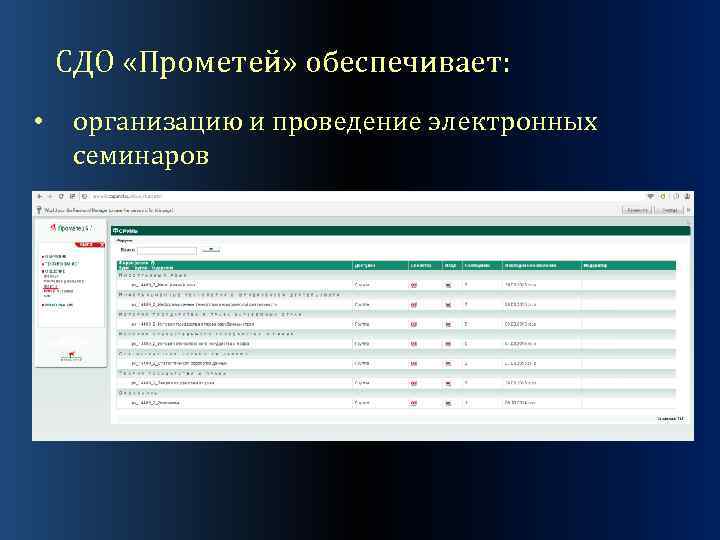Open red forum icon in the Иностранный язык row
Viewport: 720px width, 540px height.
pos(413,285)
